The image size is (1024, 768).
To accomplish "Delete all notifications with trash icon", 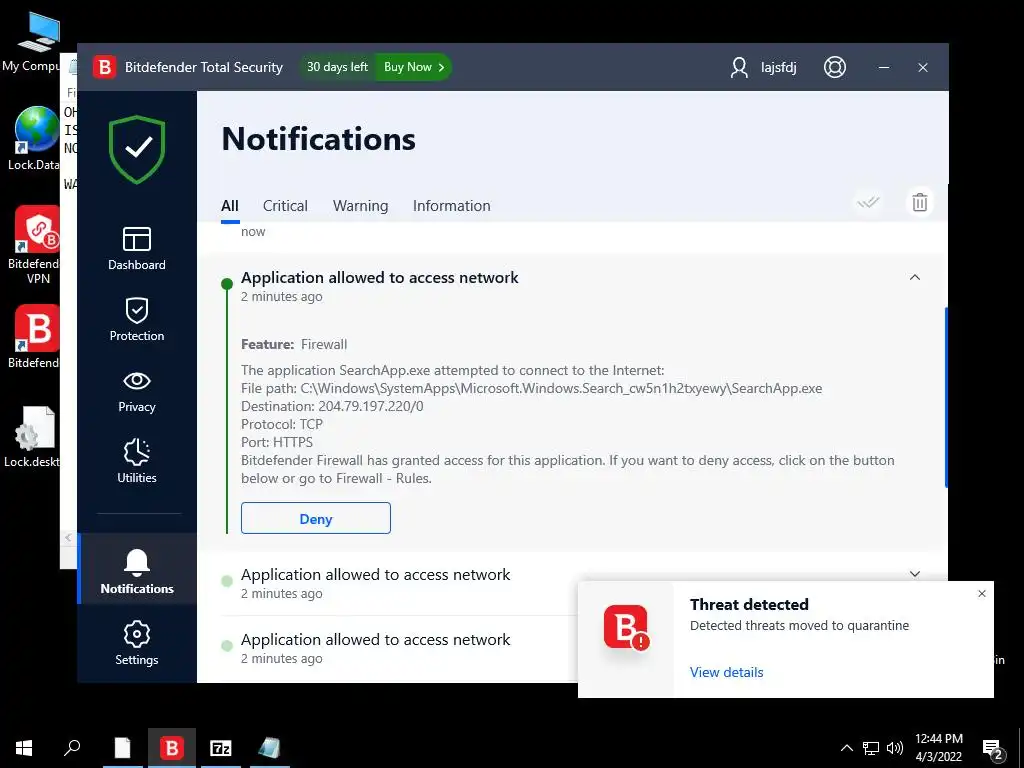I will tap(920, 202).
